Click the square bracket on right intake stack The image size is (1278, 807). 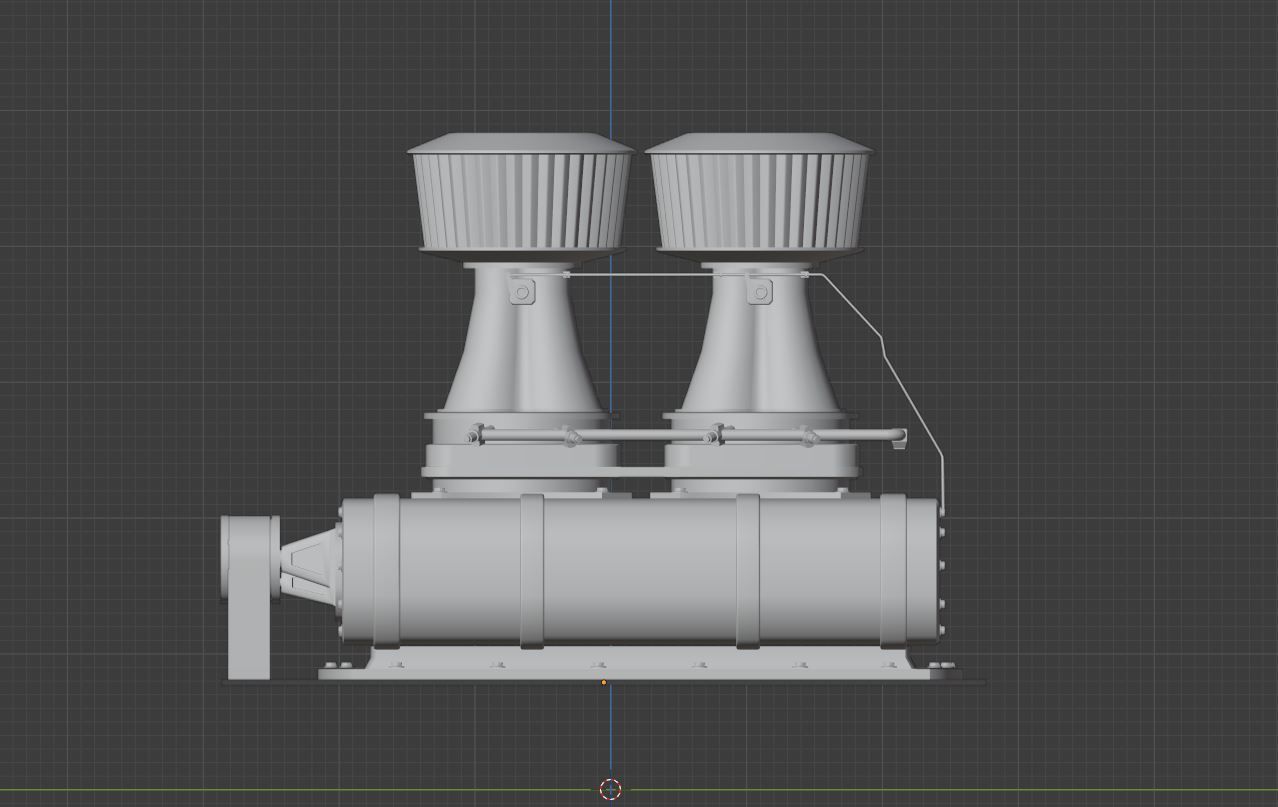[x=760, y=292]
